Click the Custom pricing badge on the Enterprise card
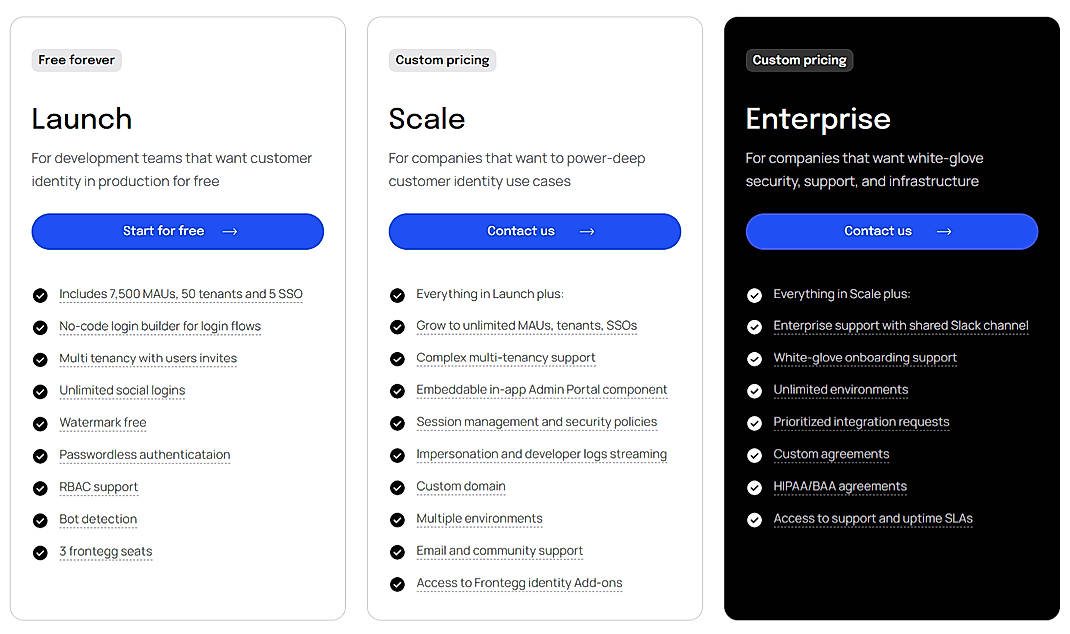 (799, 60)
